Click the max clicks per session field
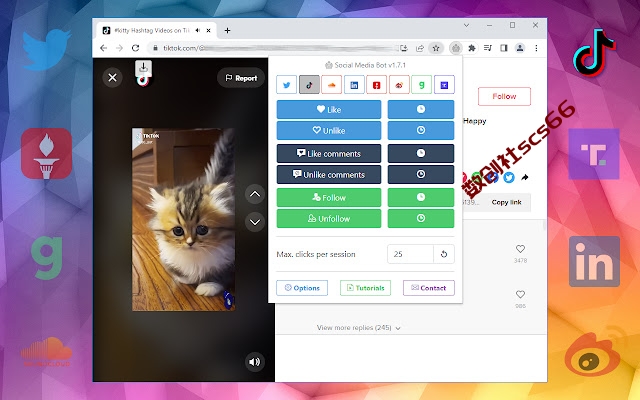 (x=410, y=254)
